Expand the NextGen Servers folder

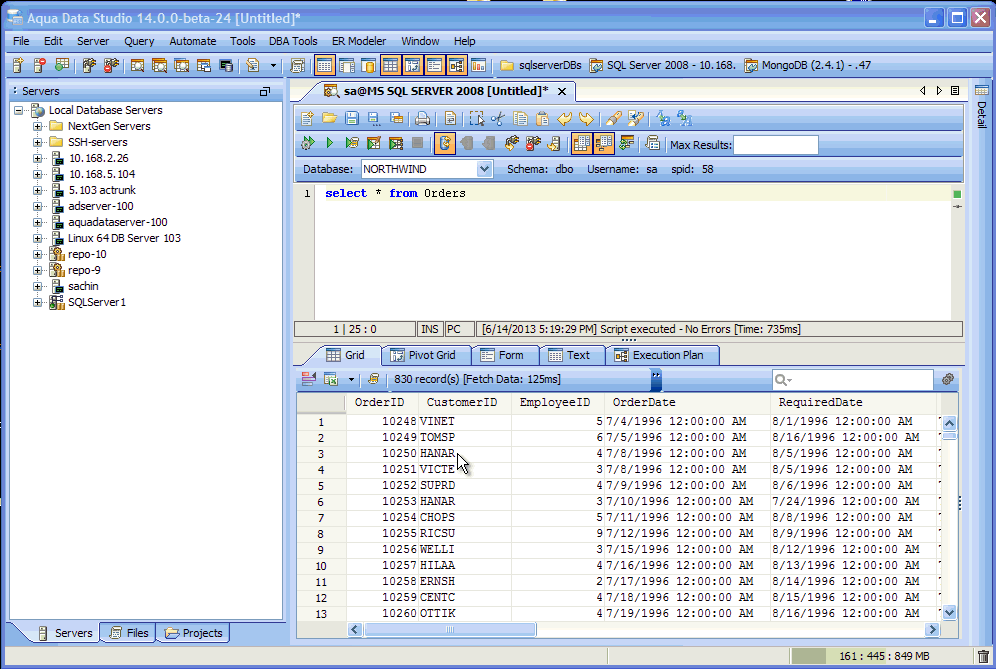click(37, 126)
